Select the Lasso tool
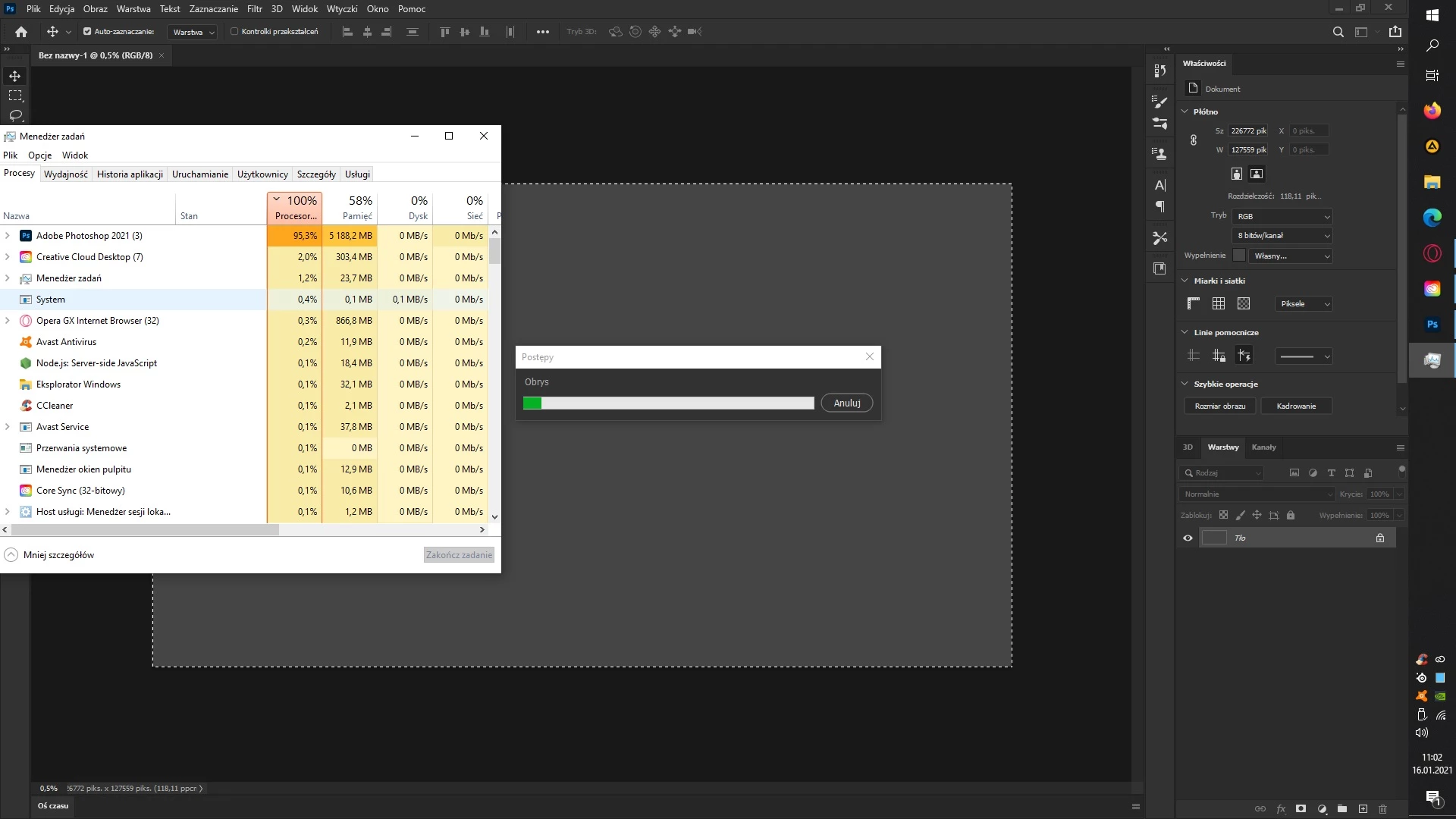 pos(15,115)
